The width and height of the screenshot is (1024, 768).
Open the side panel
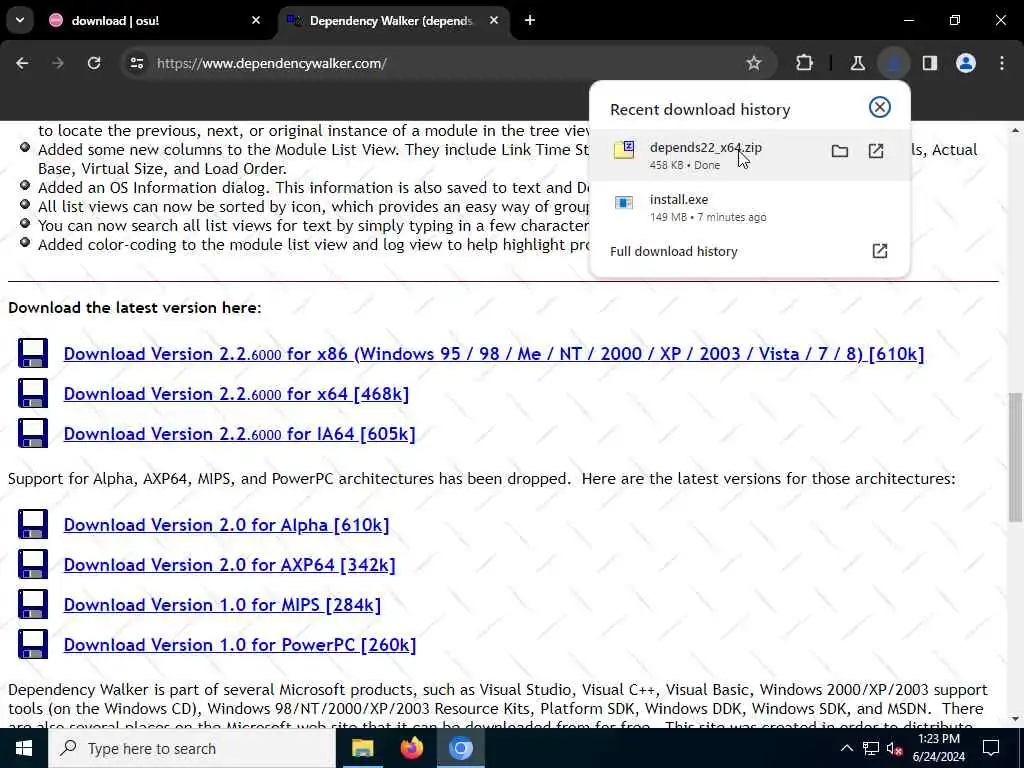pyautogui.click(x=930, y=63)
